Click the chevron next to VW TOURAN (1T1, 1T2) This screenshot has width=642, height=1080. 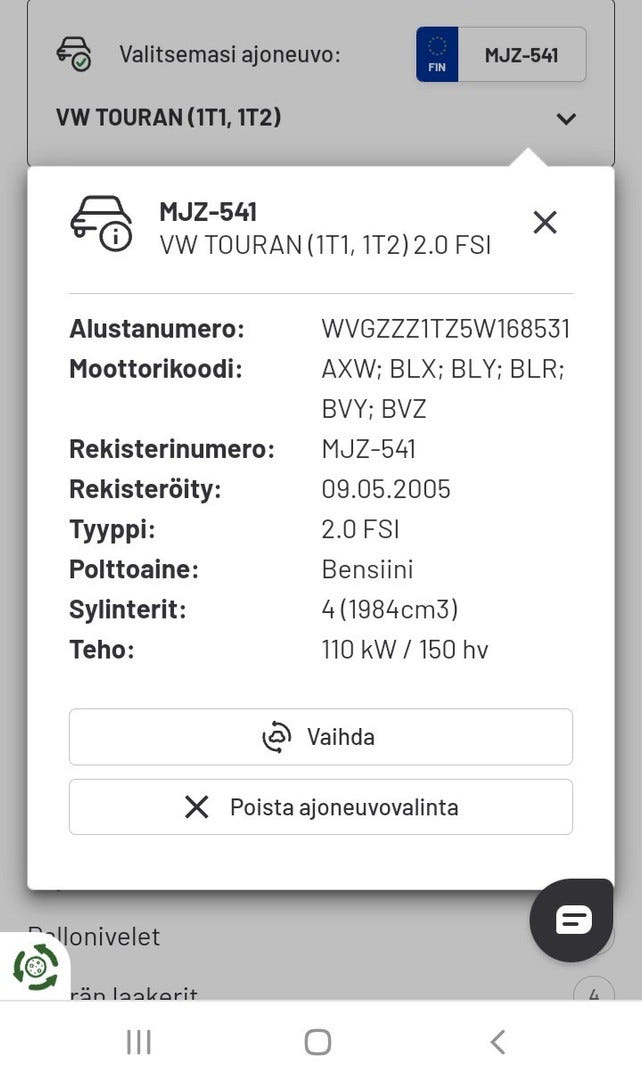click(566, 118)
